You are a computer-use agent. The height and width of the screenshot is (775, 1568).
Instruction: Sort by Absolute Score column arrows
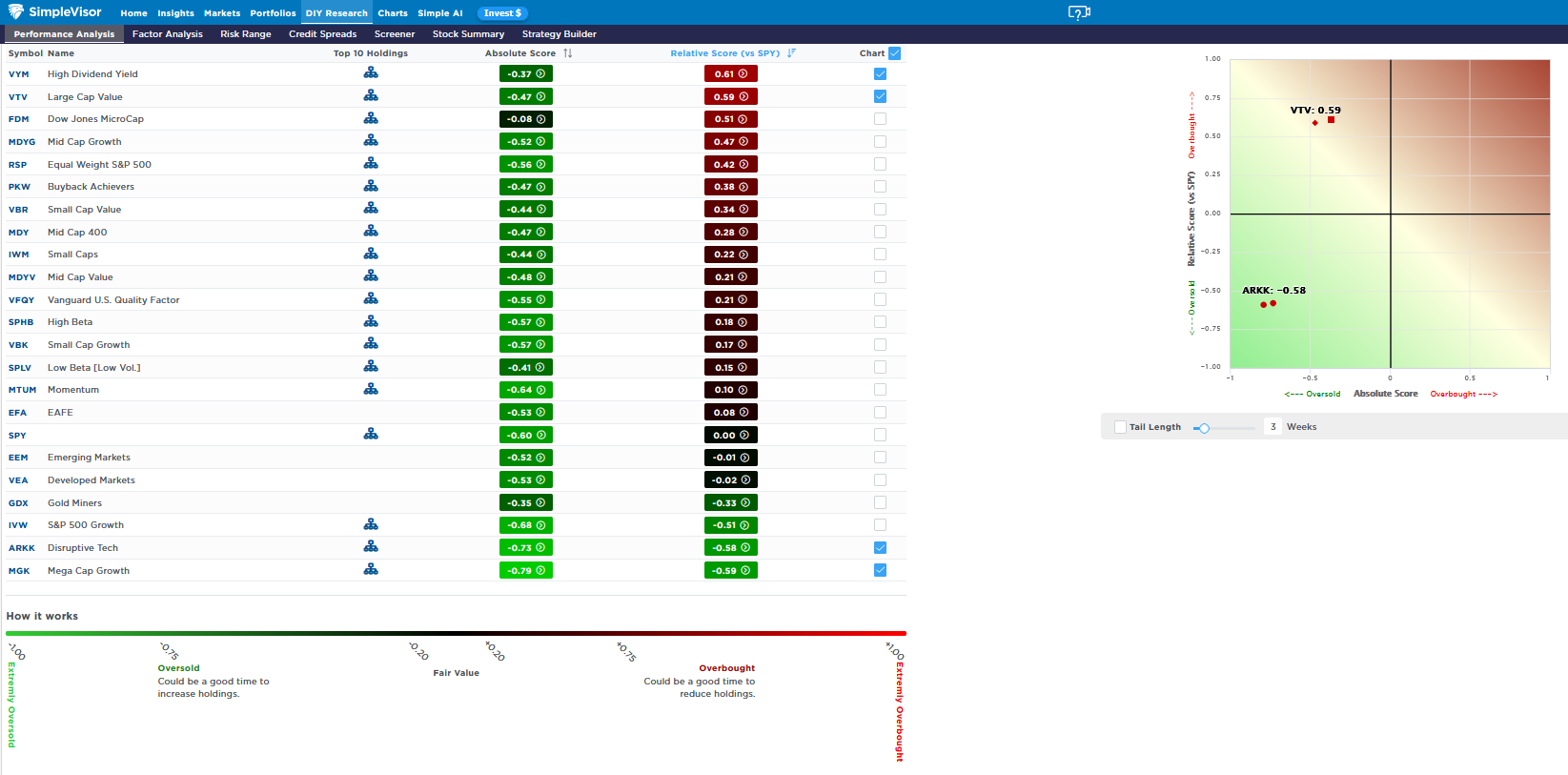[x=568, y=53]
